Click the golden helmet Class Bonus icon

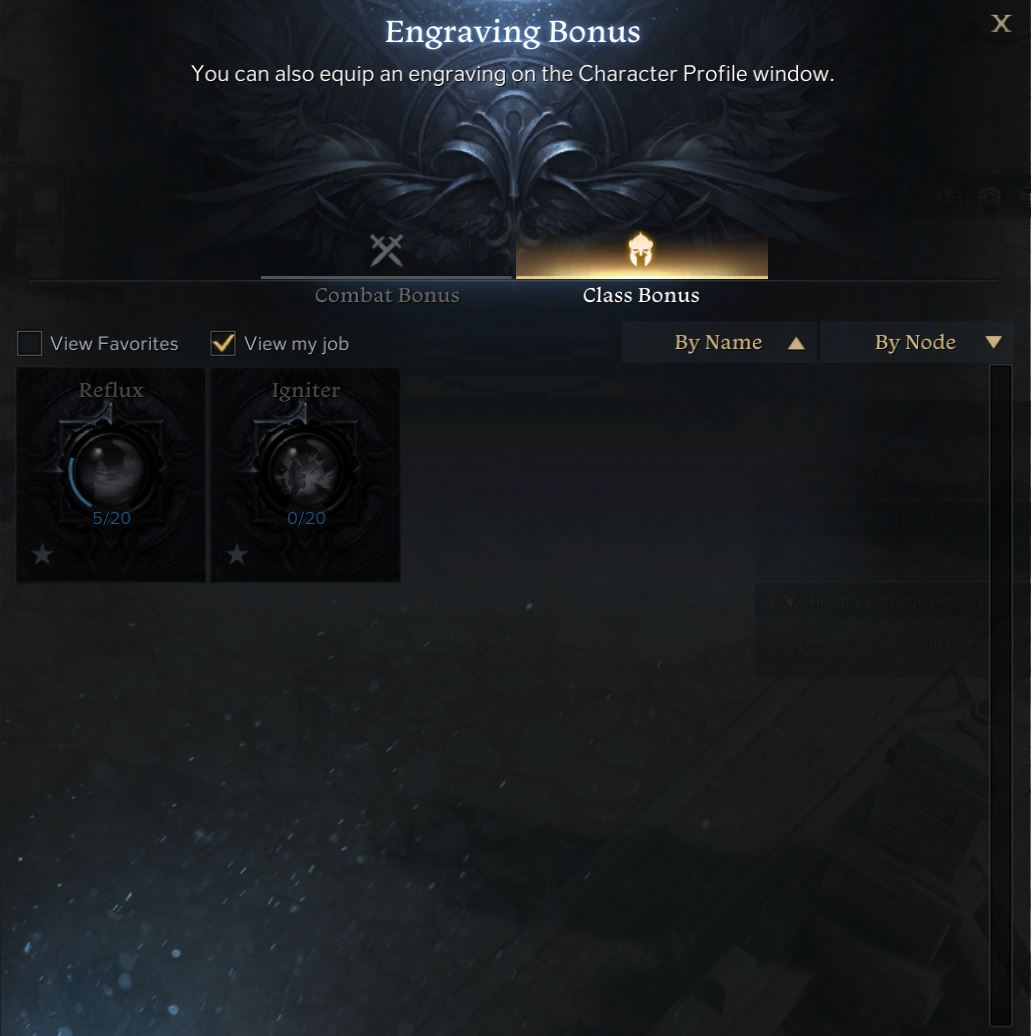640,250
